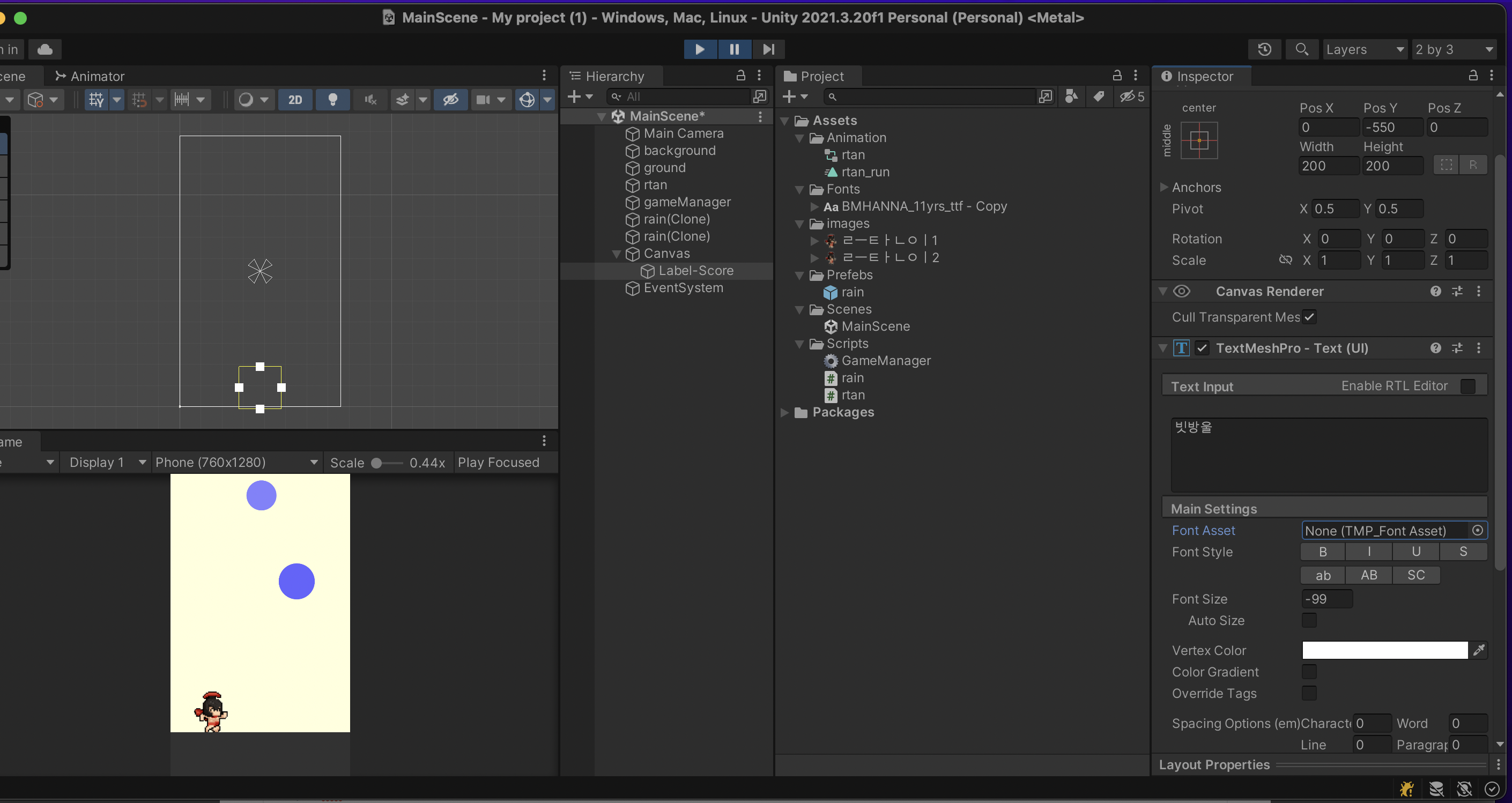Open the Font Asset object picker circle
This screenshot has height=803, width=1512.
point(1477,530)
